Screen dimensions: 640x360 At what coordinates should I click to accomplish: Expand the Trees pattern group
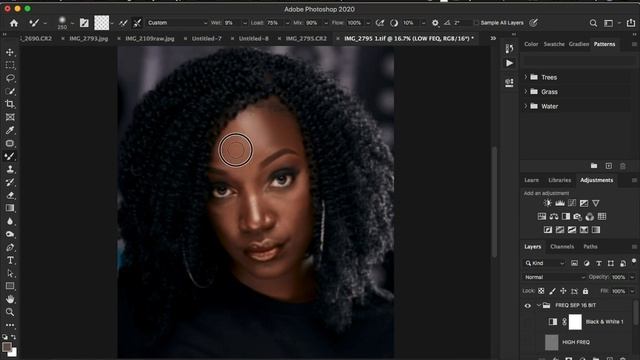point(526,77)
